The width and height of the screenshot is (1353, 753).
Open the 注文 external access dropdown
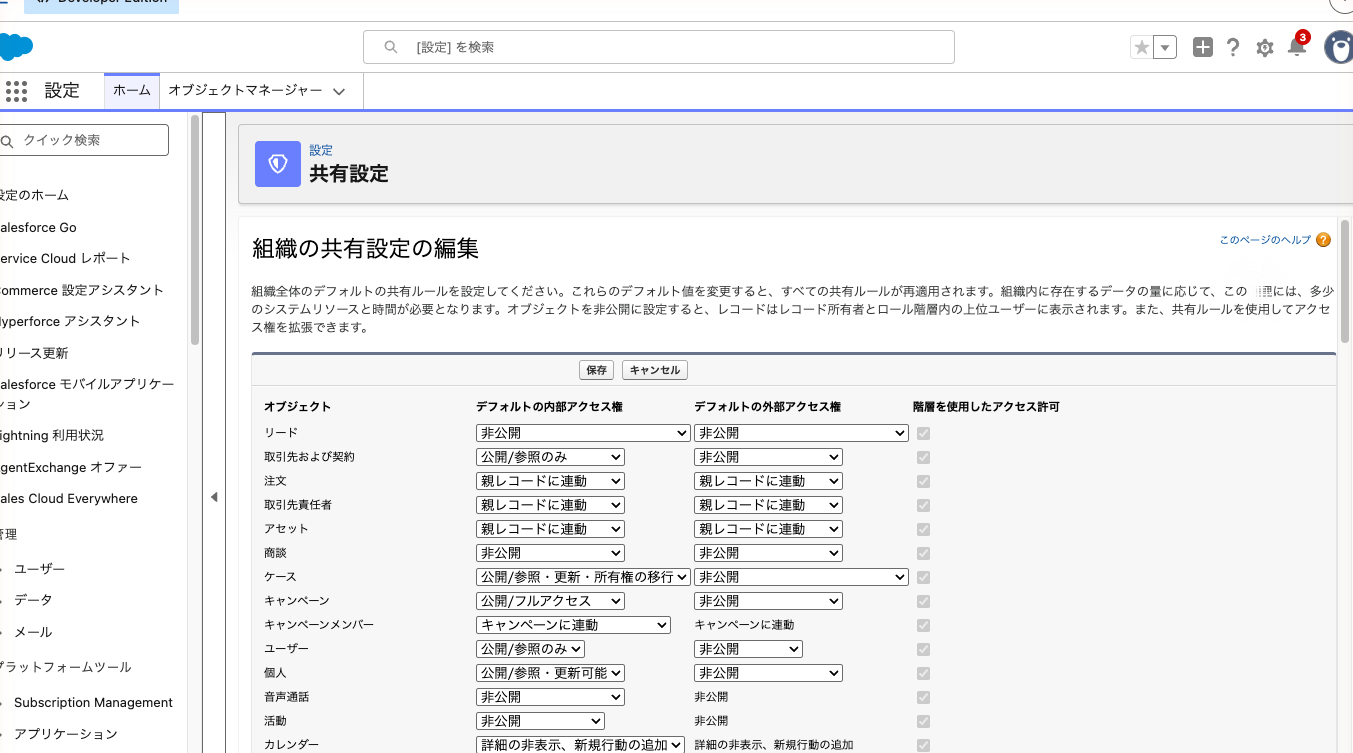[768, 481]
